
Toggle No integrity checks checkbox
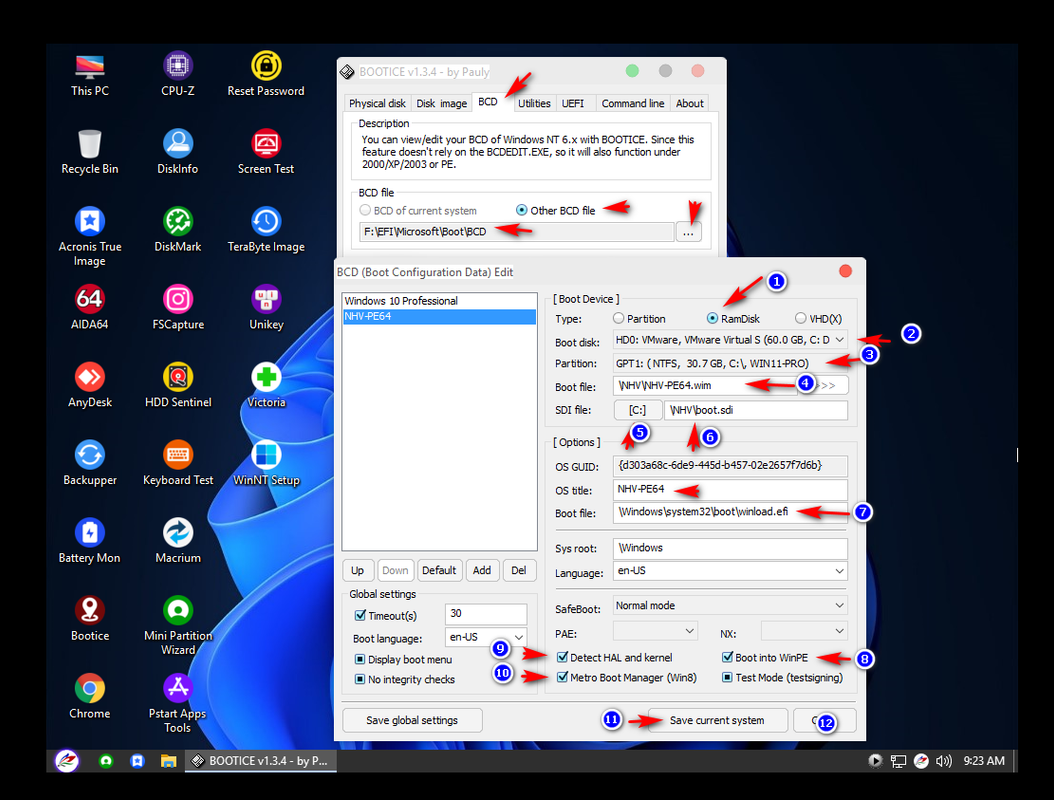point(360,680)
